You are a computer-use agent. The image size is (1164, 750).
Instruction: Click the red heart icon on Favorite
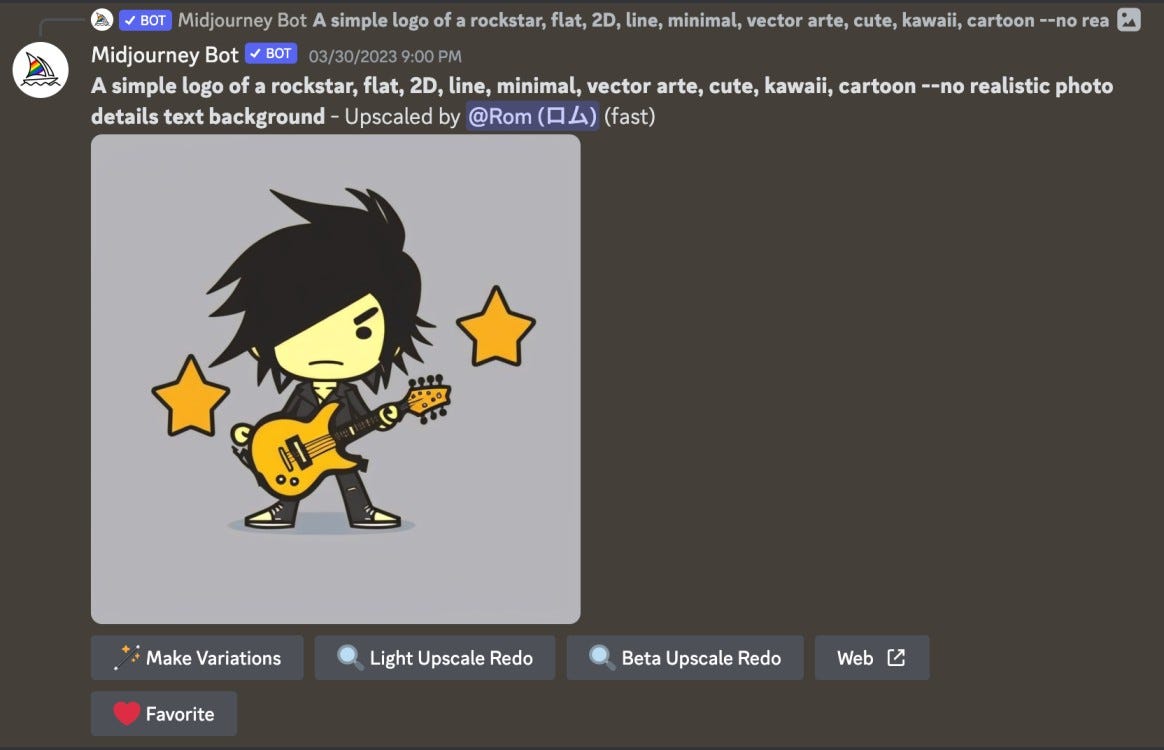pos(127,714)
